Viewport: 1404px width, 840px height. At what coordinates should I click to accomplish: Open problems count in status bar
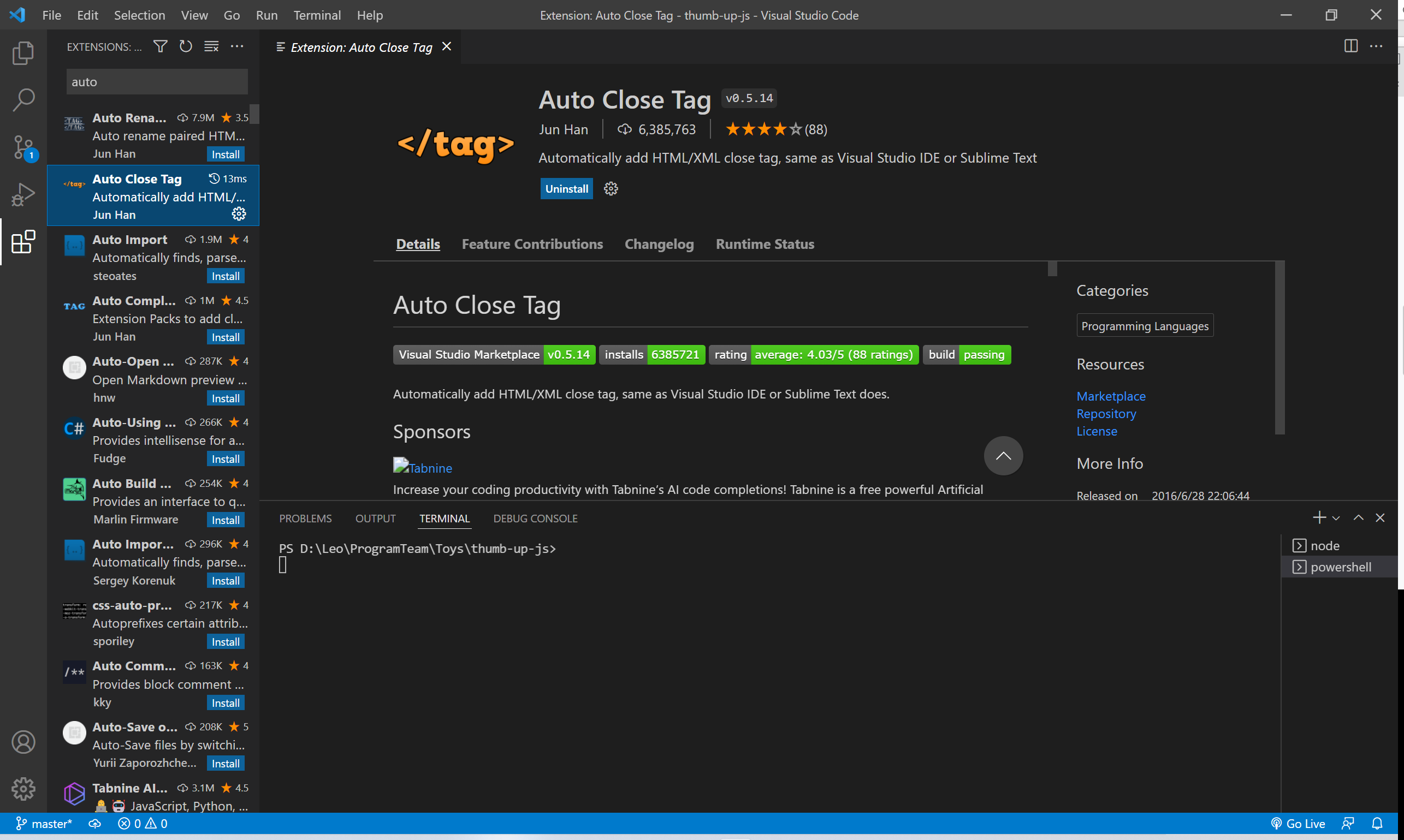coord(142,824)
